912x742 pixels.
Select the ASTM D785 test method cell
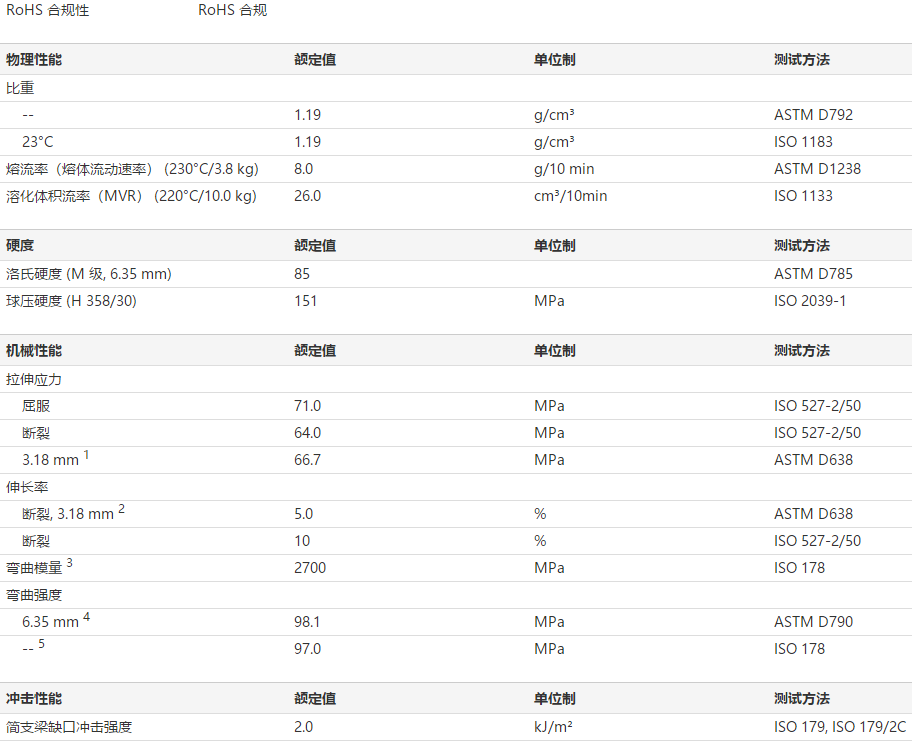point(813,273)
